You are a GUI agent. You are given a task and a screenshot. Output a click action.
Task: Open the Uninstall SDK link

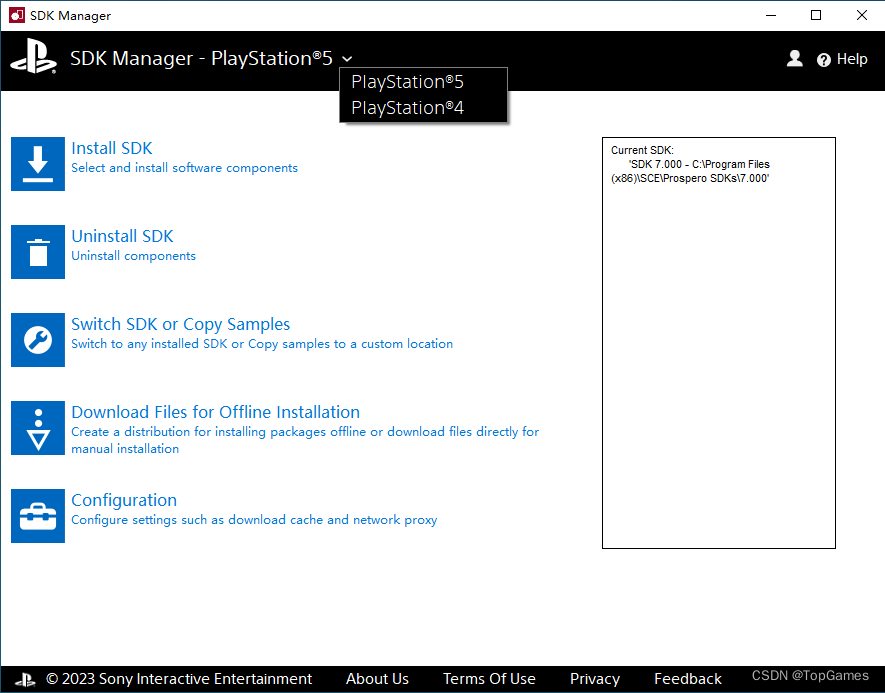click(122, 236)
